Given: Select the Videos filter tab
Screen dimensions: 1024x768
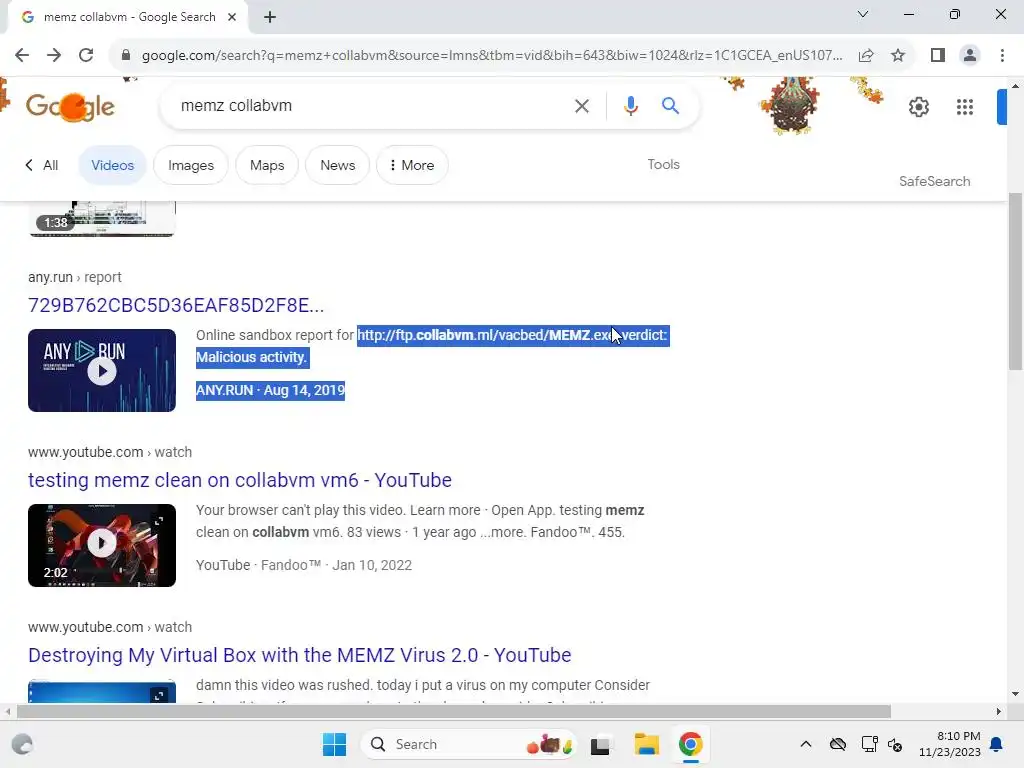Looking at the screenshot, I should (112, 165).
